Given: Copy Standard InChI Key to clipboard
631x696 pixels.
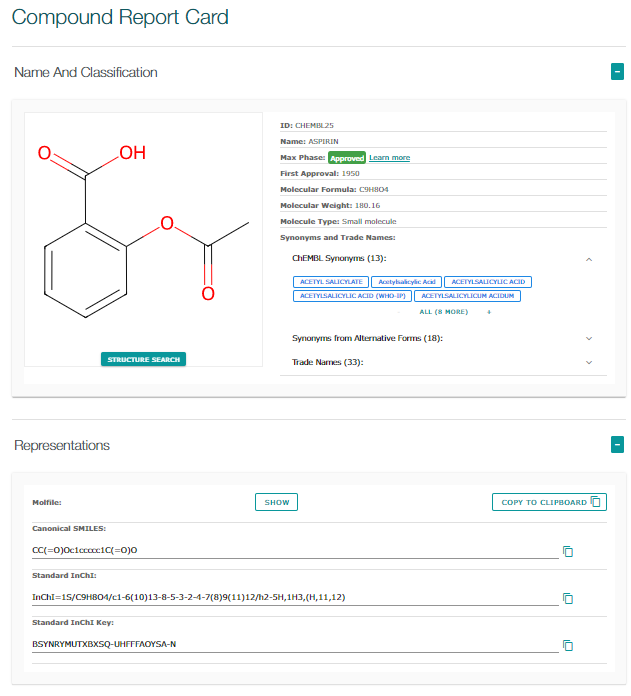Looking at the screenshot, I should [x=568, y=645].
